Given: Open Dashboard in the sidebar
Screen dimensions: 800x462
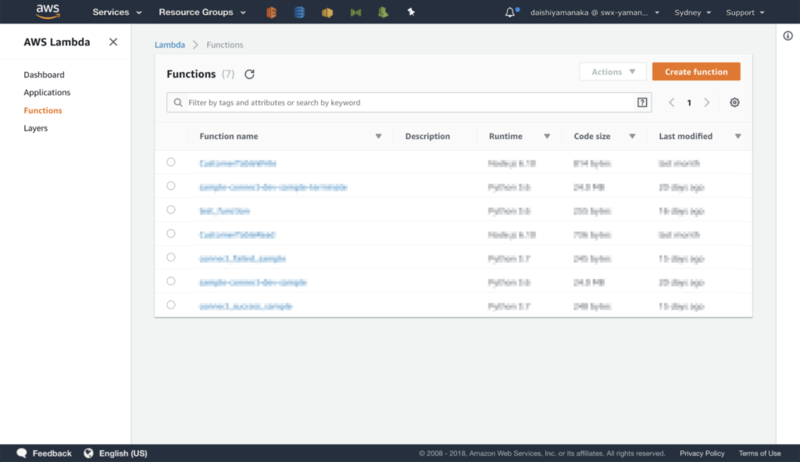Looking at the screenshot, I should (44, 74).
